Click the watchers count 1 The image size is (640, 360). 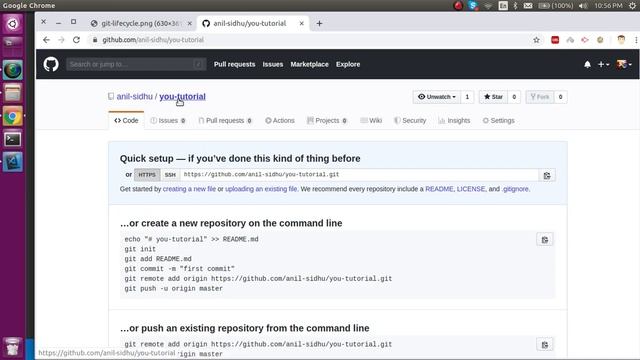[x=467, y=97]
